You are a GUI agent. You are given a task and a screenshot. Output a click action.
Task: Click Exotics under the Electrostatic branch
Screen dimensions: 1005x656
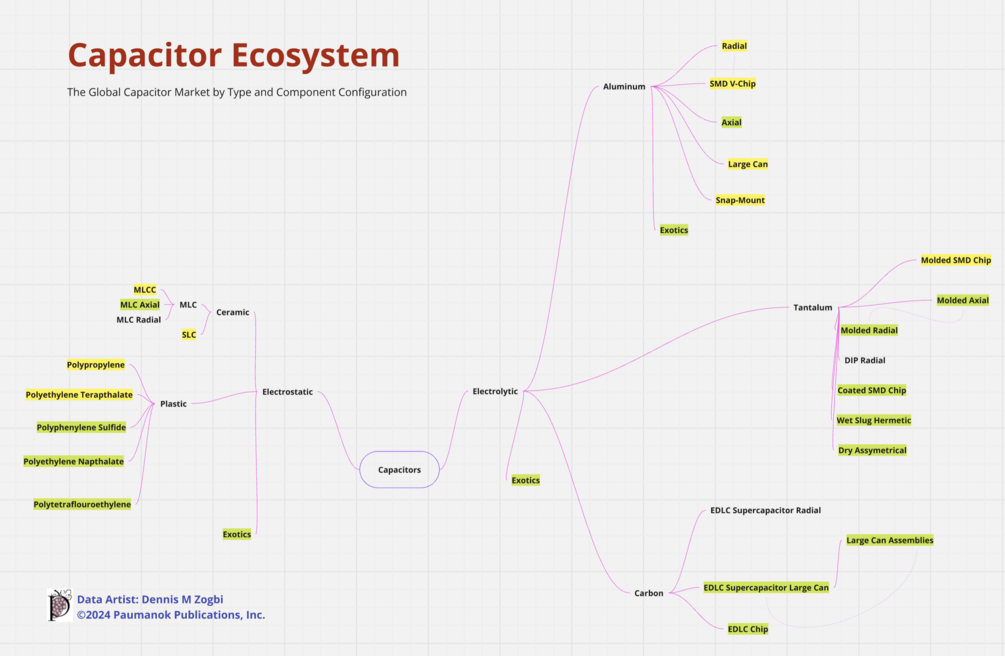(237, 534)
